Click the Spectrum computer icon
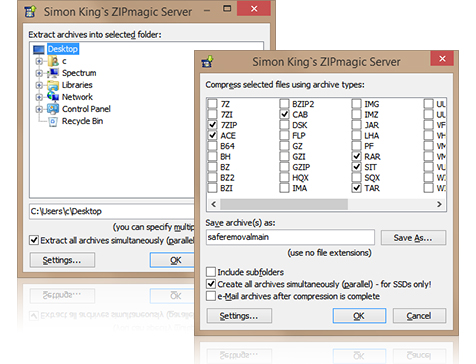The image size is (476, 364). [x=53, y=73]
